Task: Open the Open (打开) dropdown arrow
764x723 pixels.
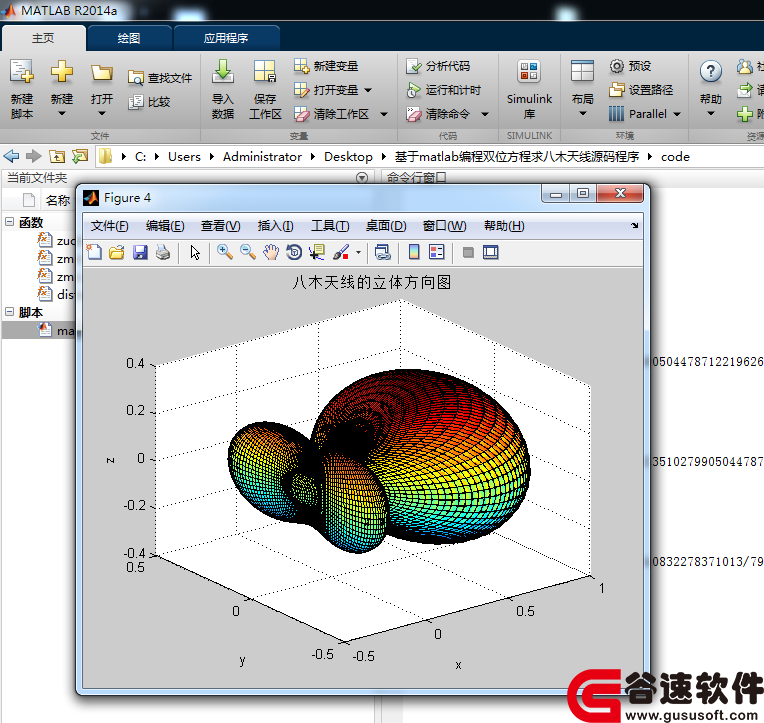Action: coord(102,114)
